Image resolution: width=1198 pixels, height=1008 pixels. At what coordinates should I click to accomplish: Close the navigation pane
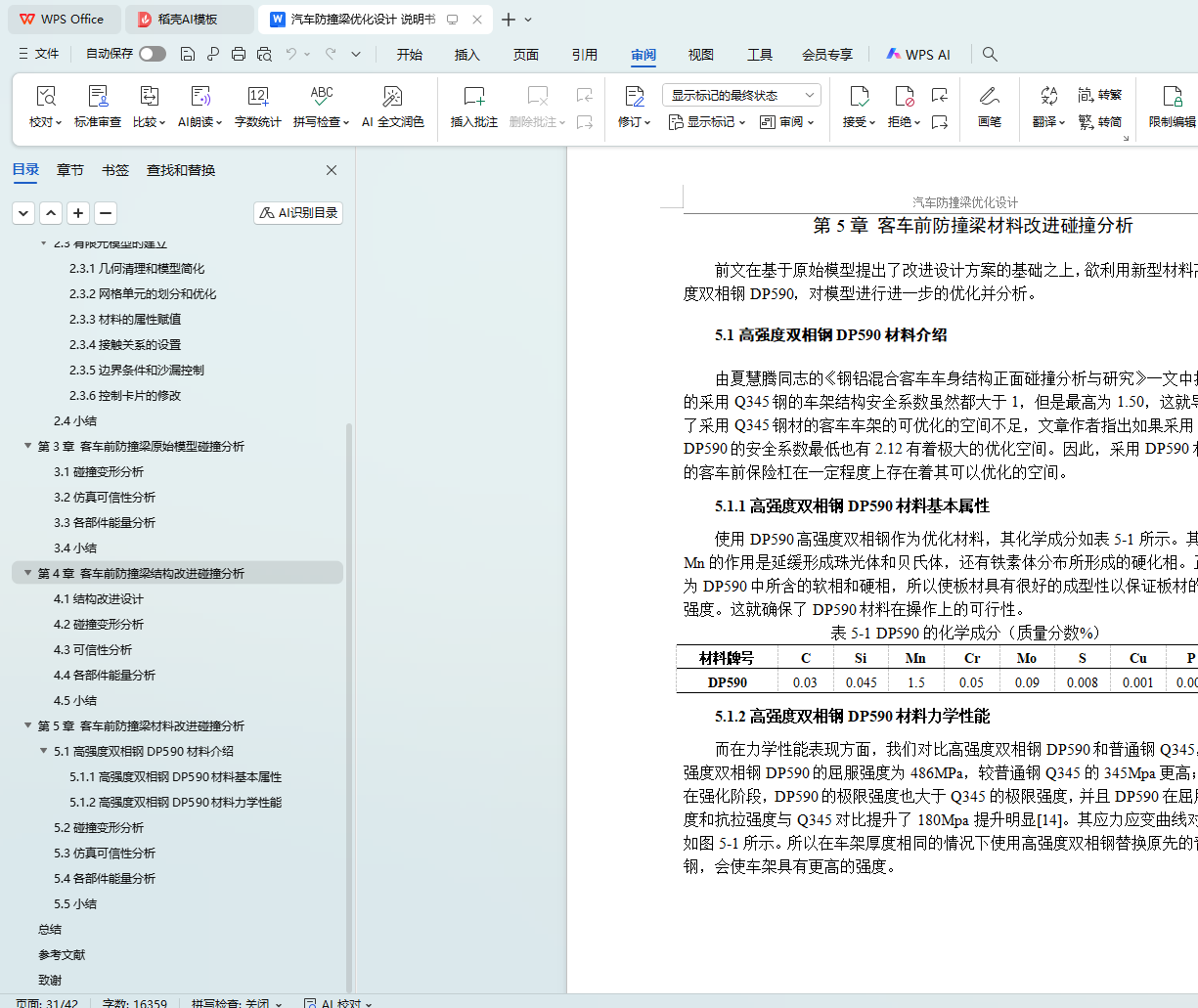[332, 170]
